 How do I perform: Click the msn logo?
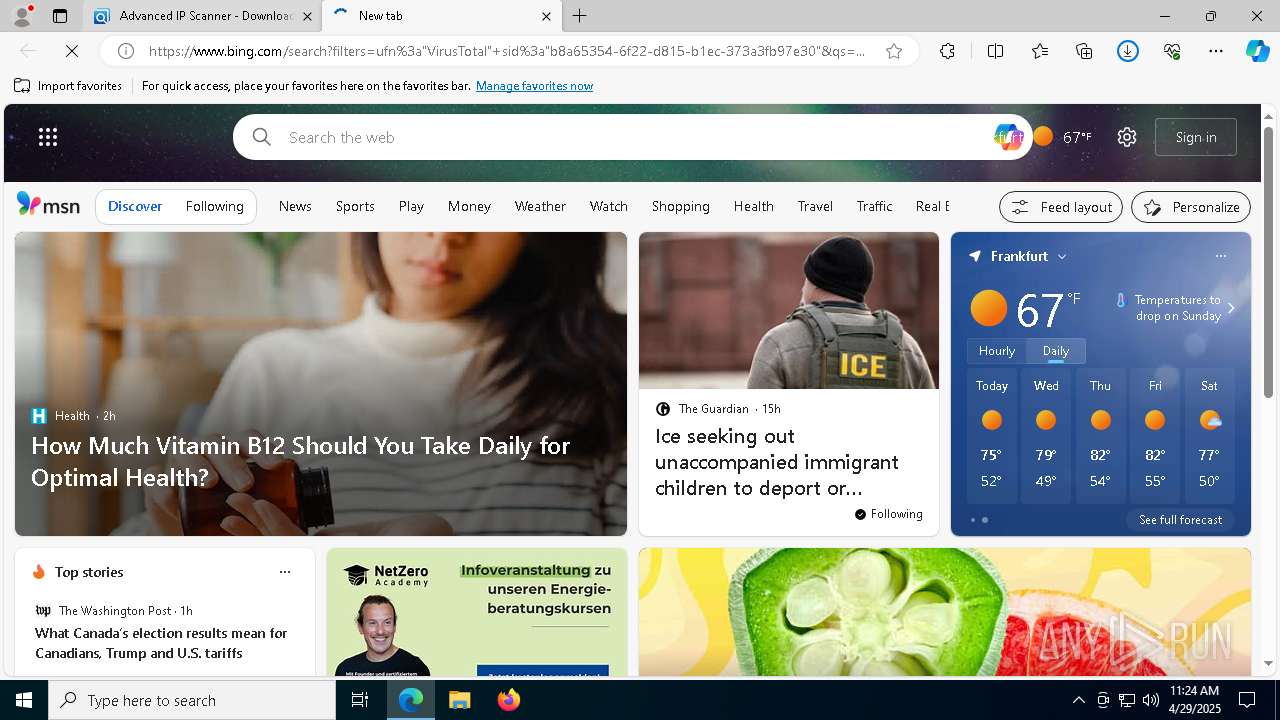(x=48, y=205)
